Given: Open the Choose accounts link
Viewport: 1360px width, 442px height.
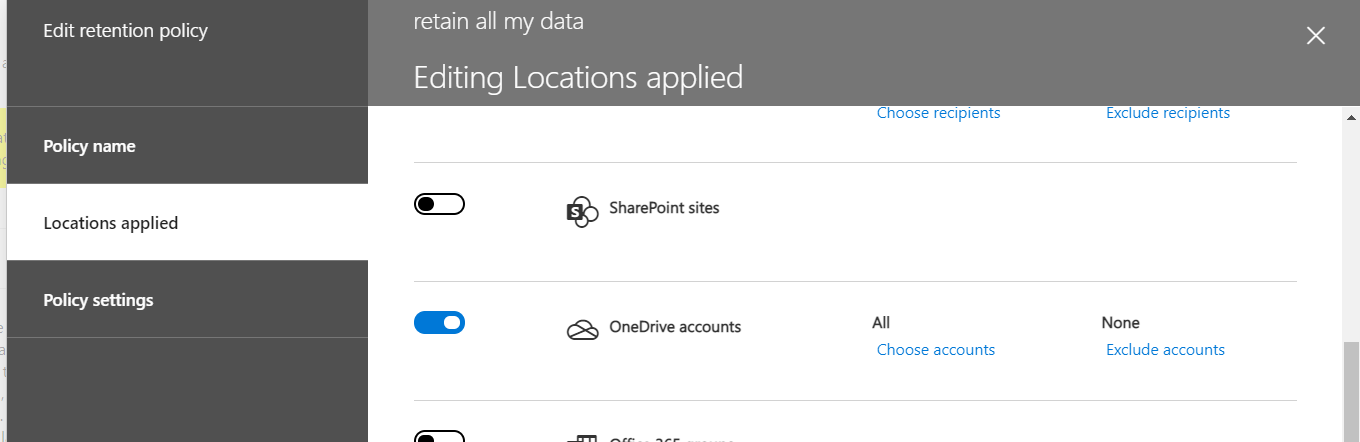Looking at the screenshot, I should coord(936,350).
